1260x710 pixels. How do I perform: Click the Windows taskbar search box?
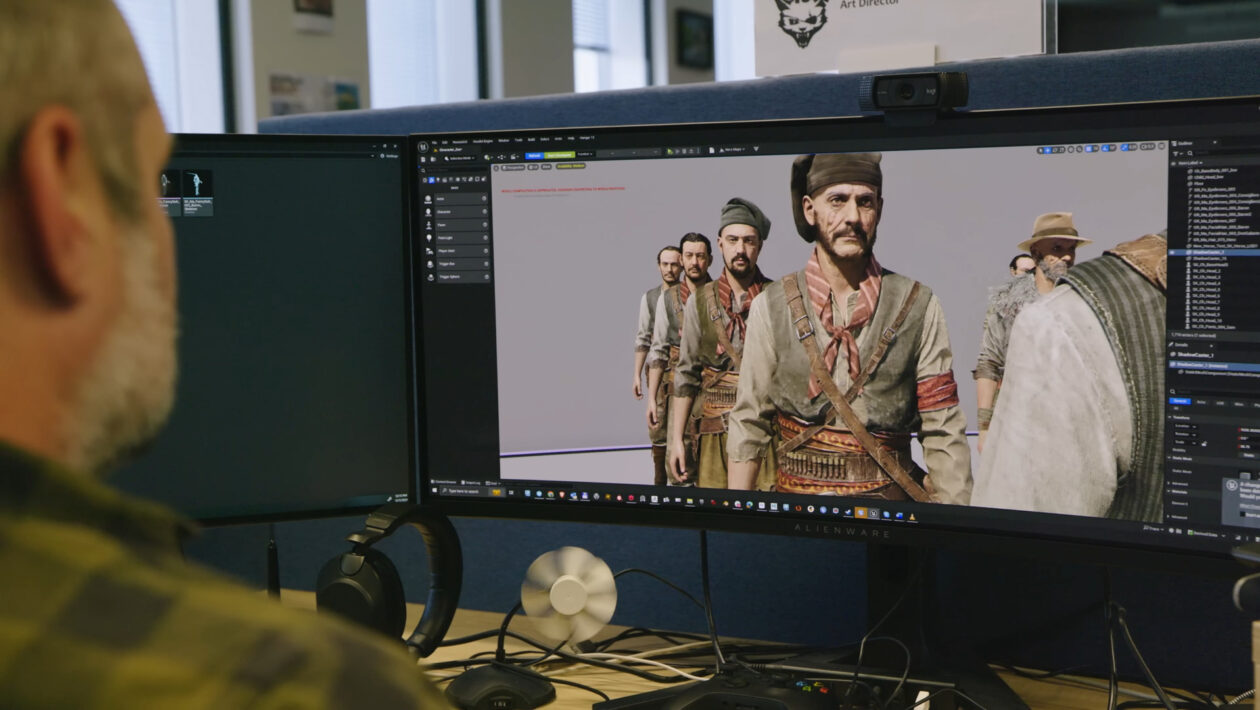[472, 491]
